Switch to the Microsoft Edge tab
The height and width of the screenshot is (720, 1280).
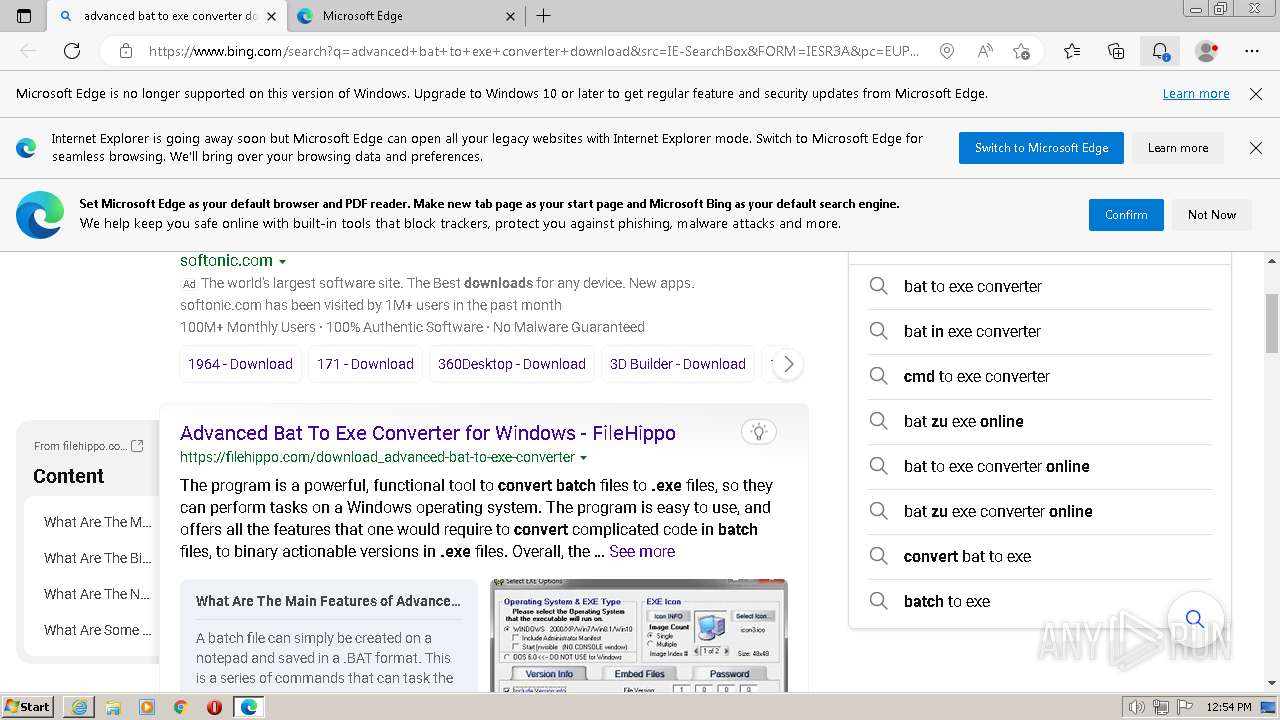405,16
